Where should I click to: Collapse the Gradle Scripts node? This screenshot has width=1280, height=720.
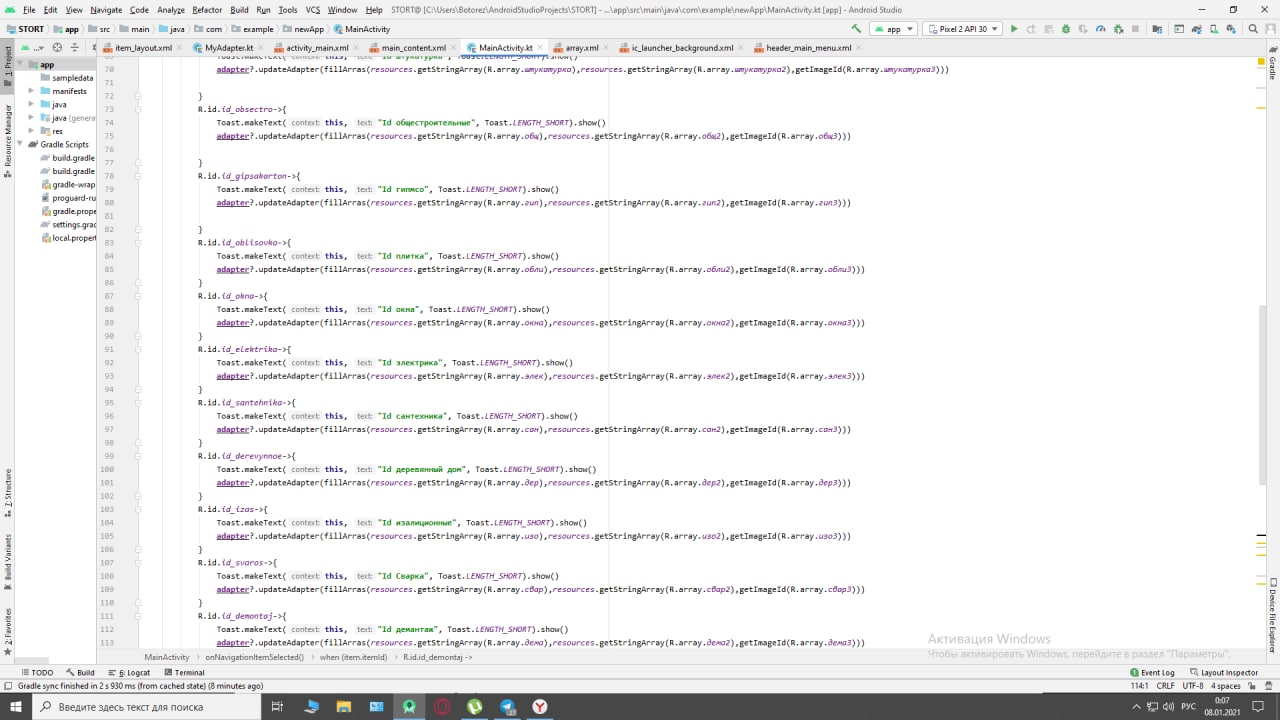21,145
